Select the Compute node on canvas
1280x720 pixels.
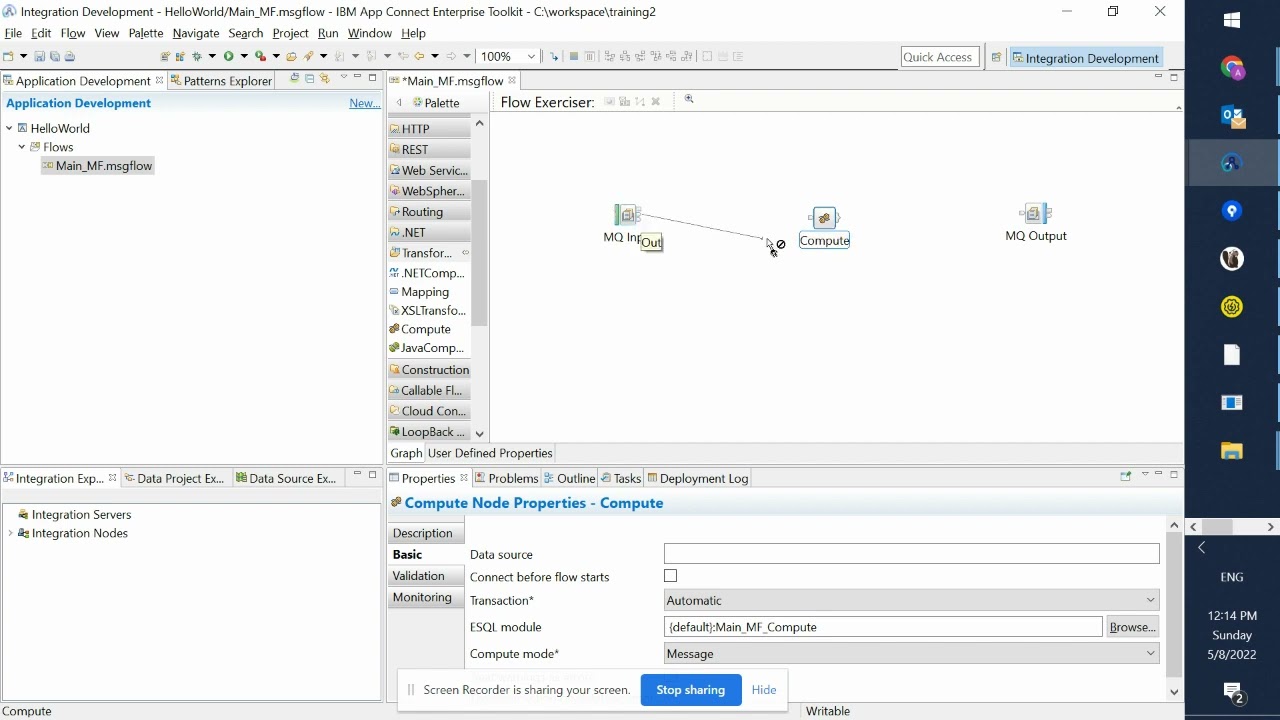(824, 218)
